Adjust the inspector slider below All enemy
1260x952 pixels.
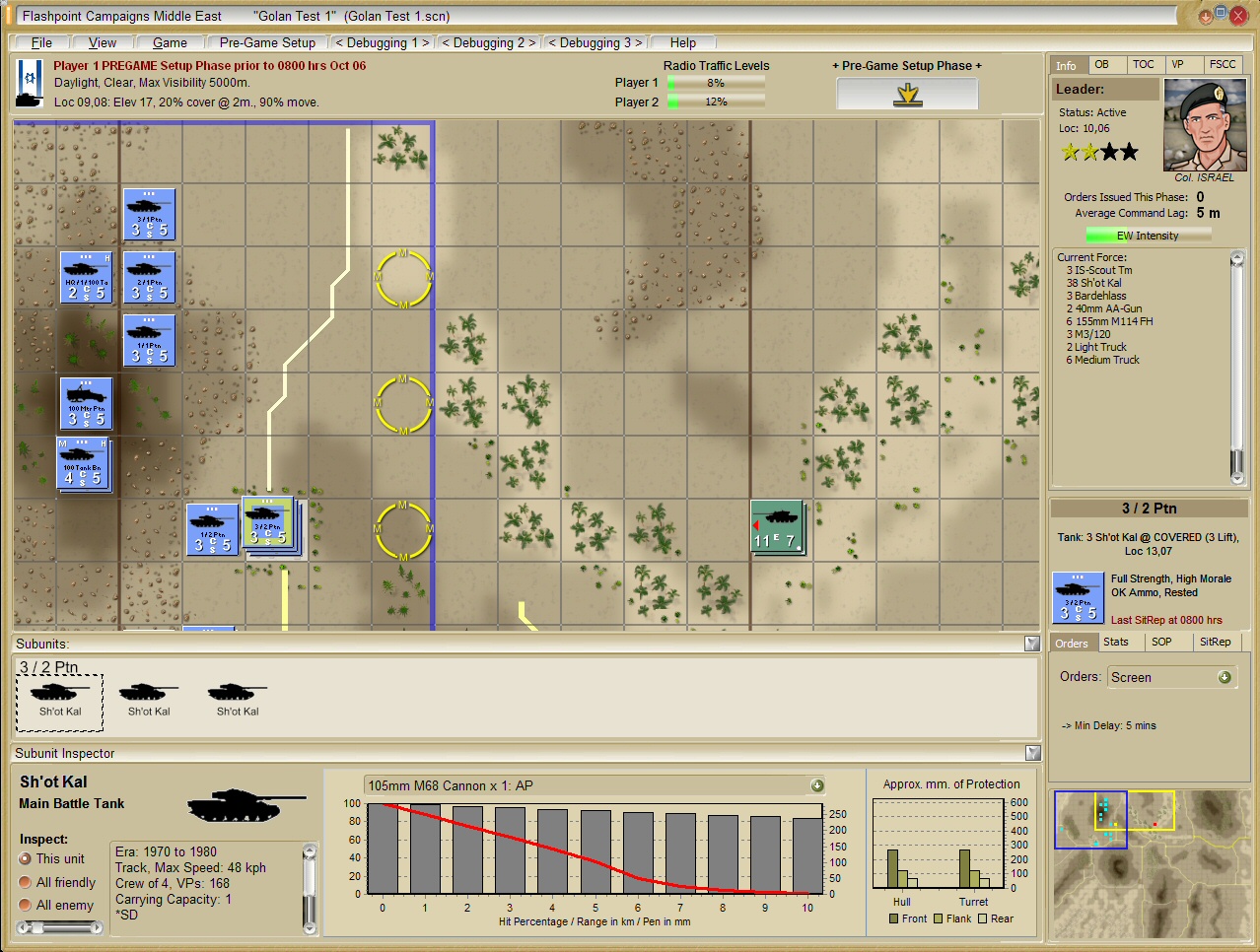60,927
